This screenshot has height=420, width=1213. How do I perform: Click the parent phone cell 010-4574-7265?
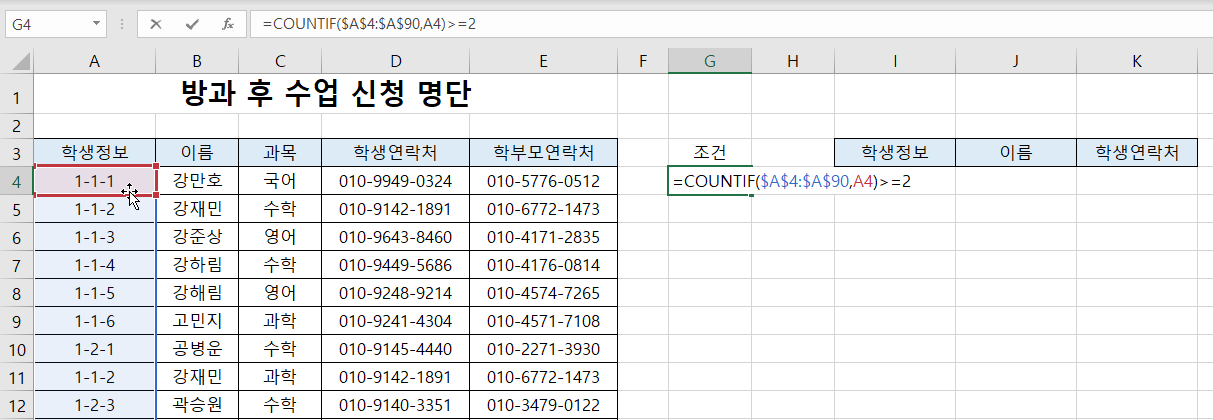pyautogui.click(x=543, y=293)
